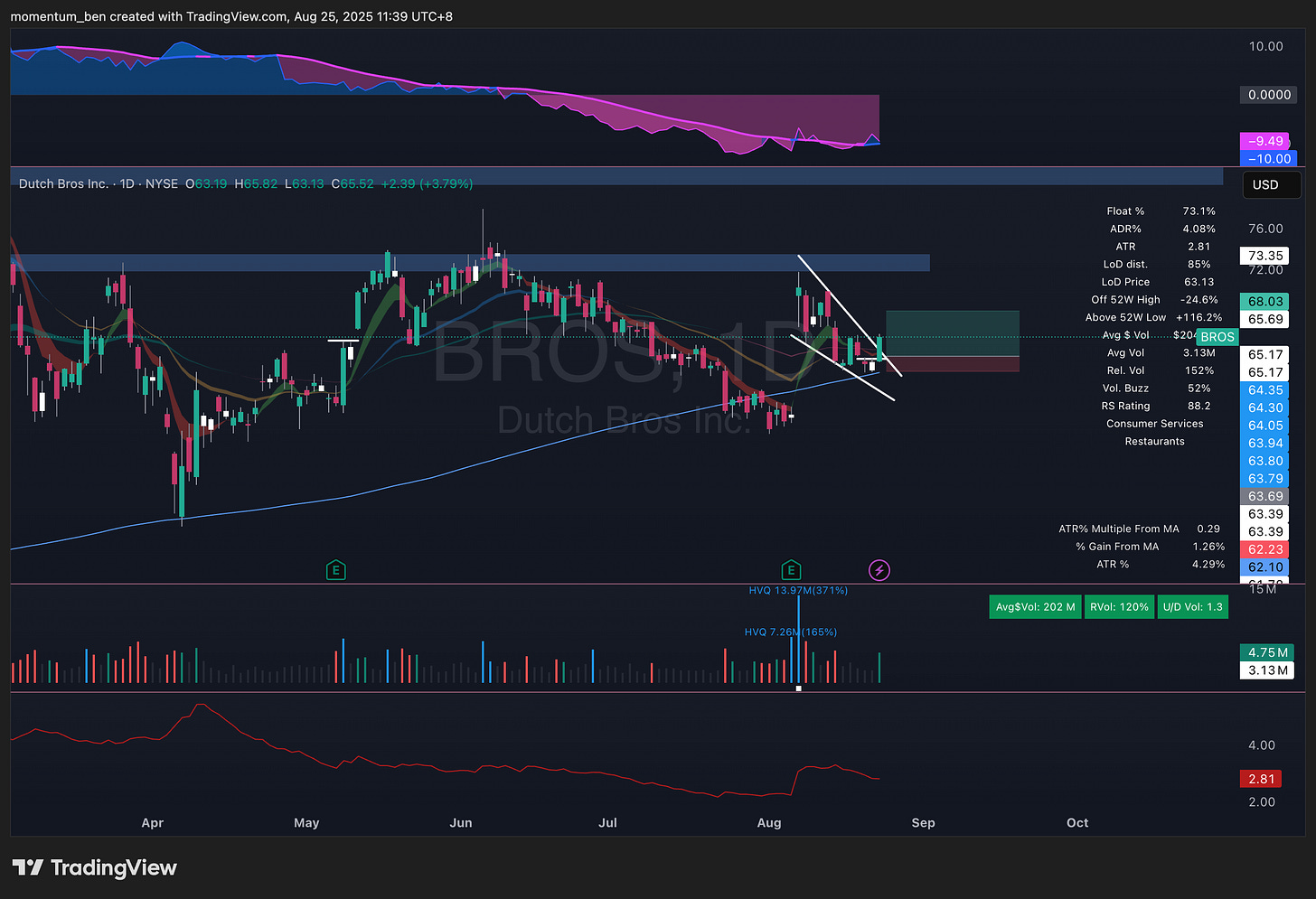The height and width of the screenshot is (899, 1316).
Task: Click the Jun label on time axis
Action: (461, 823)
